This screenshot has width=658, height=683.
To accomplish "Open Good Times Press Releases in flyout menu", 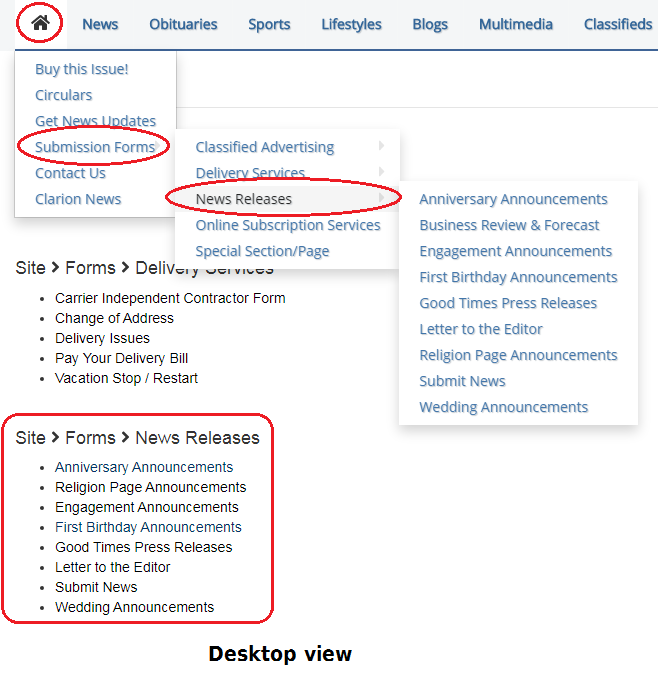I will coord(508,303).
